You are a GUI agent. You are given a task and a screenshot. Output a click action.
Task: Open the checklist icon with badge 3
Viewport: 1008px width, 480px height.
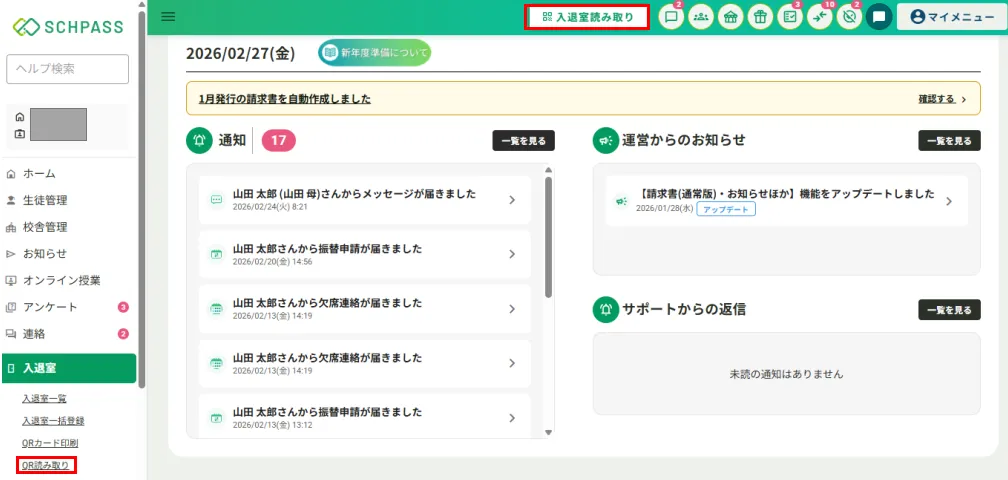(x=790, y=17)
